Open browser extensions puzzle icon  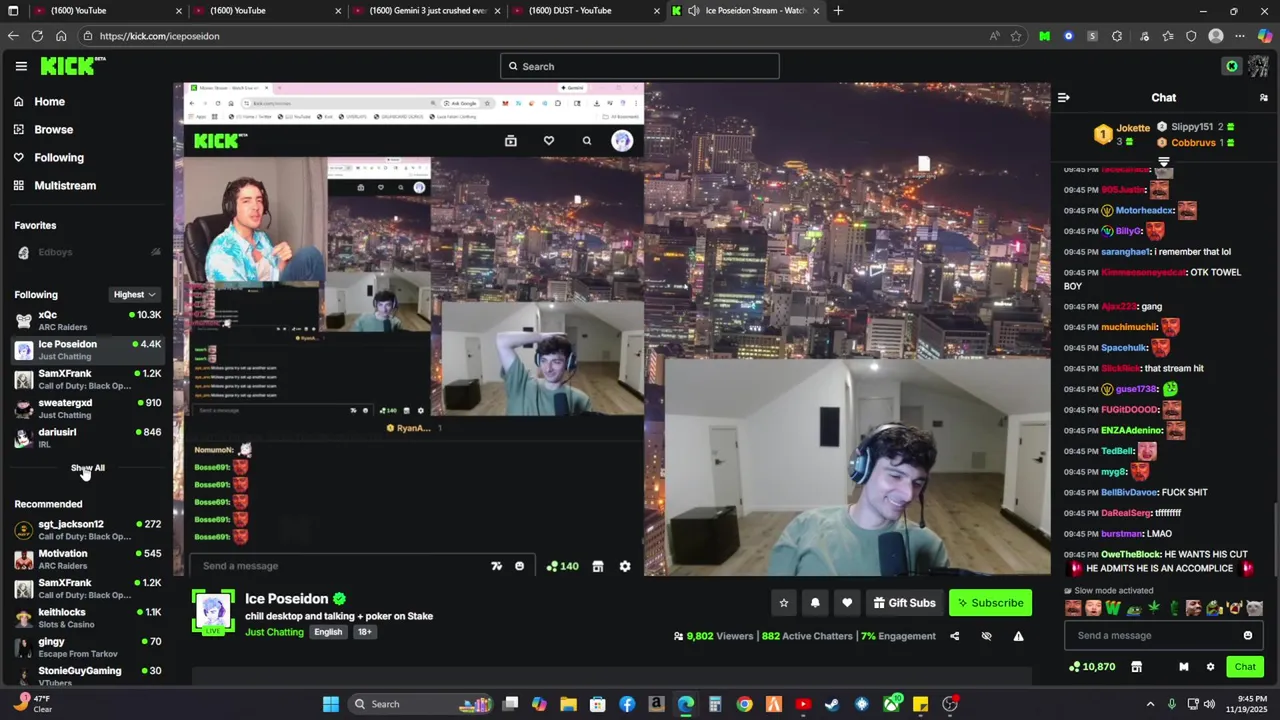pos(1117,36)
